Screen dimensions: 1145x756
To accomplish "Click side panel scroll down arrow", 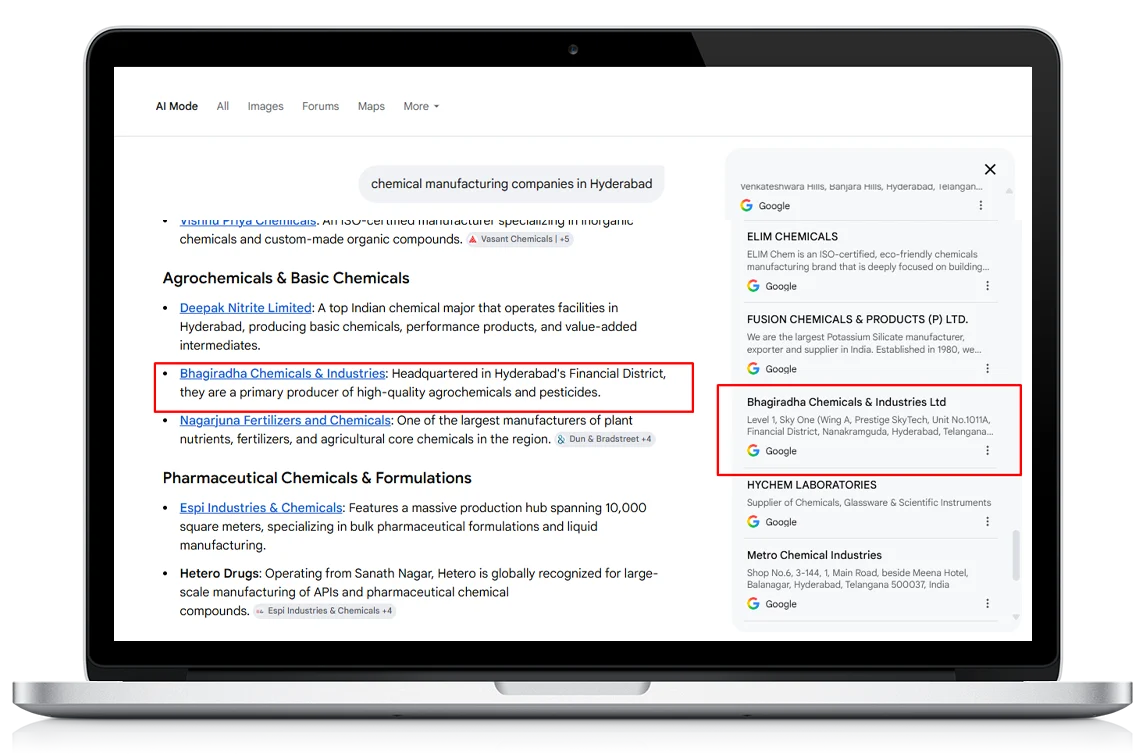I will point(1015,618).
